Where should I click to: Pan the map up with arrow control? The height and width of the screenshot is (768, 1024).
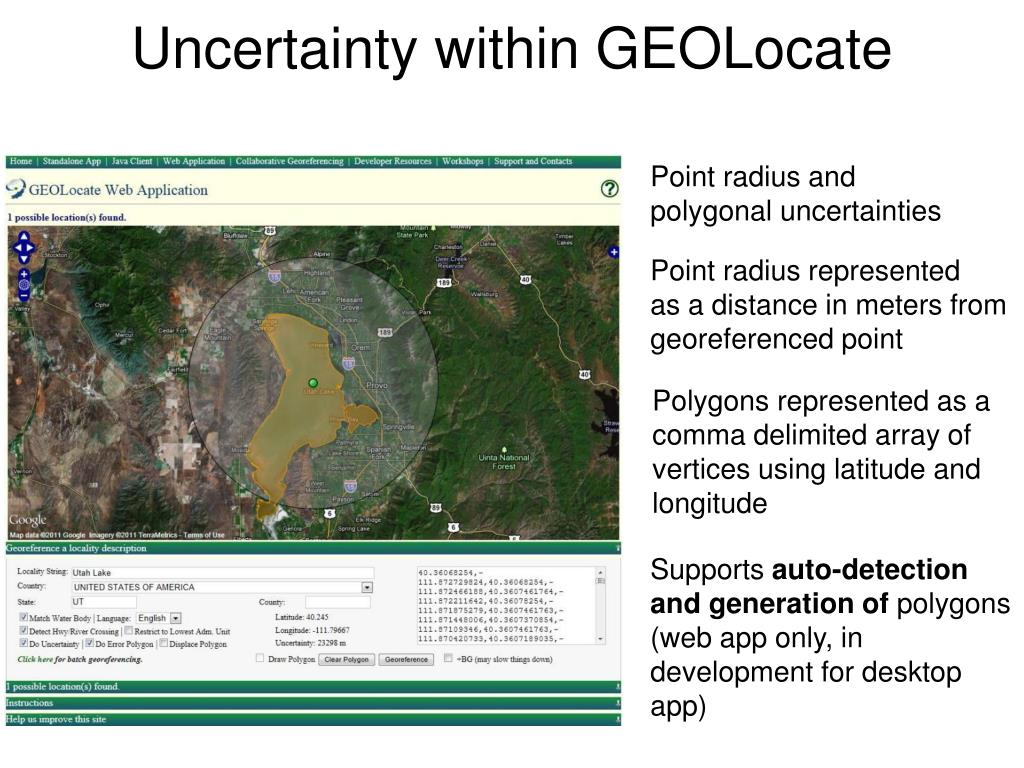click(24, 237)
